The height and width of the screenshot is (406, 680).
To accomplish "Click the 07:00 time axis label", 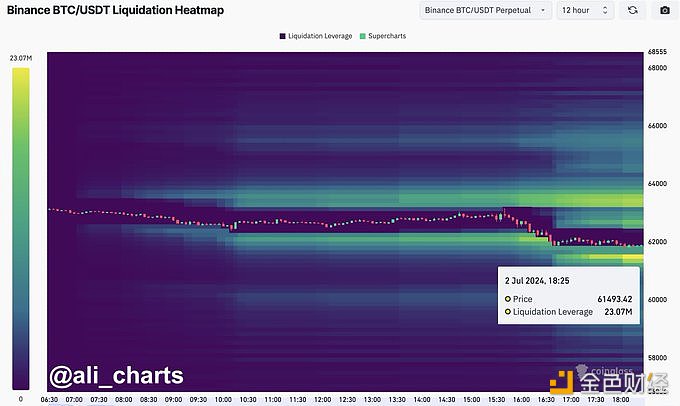I will tap(74, 399).
